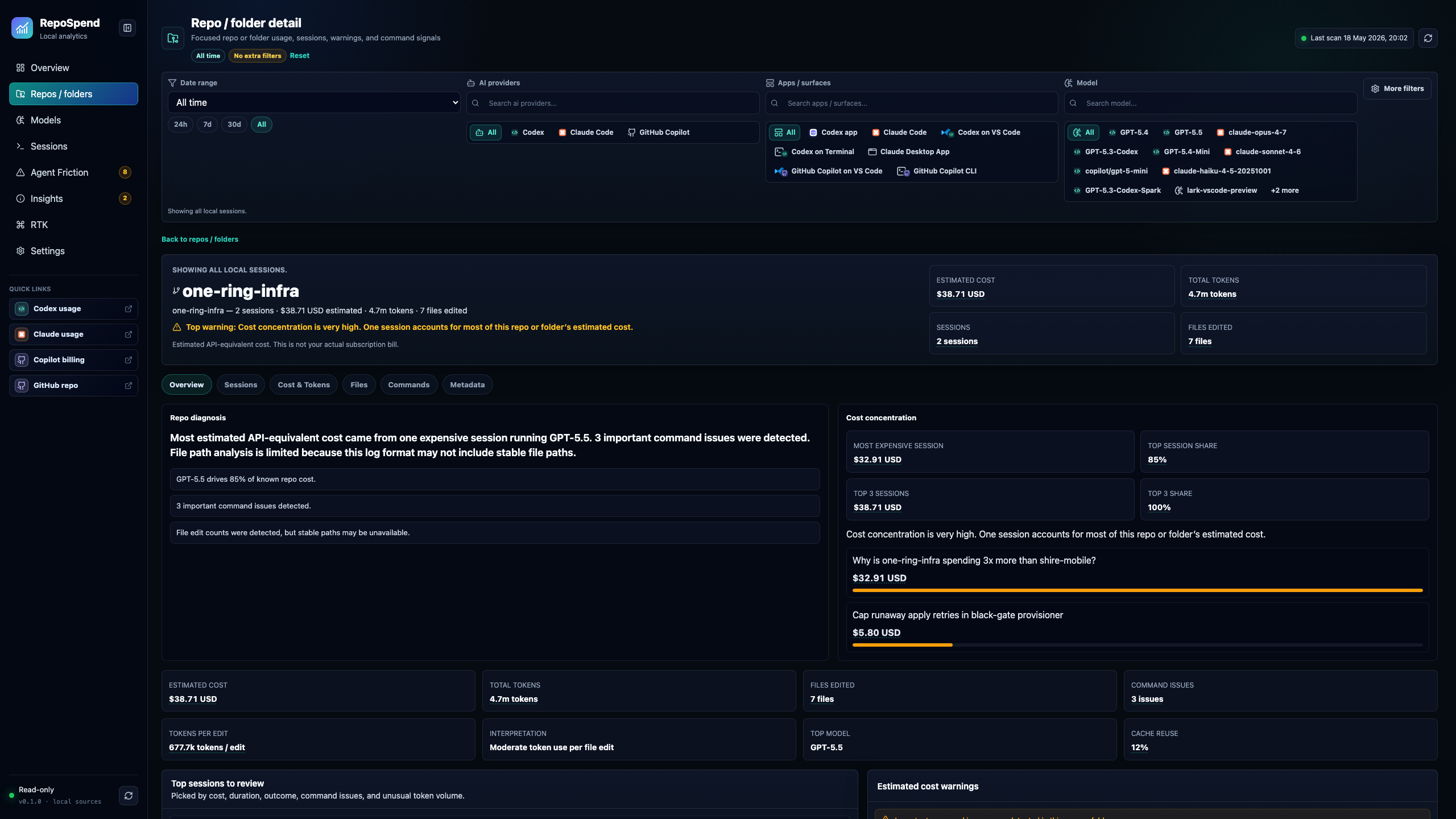
Task: Switch to the Sessions tab
Action: (241, 385)
